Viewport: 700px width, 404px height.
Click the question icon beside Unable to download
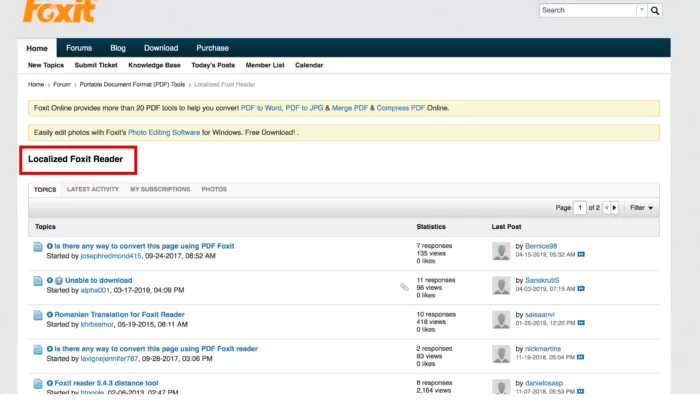click(58, 281)
